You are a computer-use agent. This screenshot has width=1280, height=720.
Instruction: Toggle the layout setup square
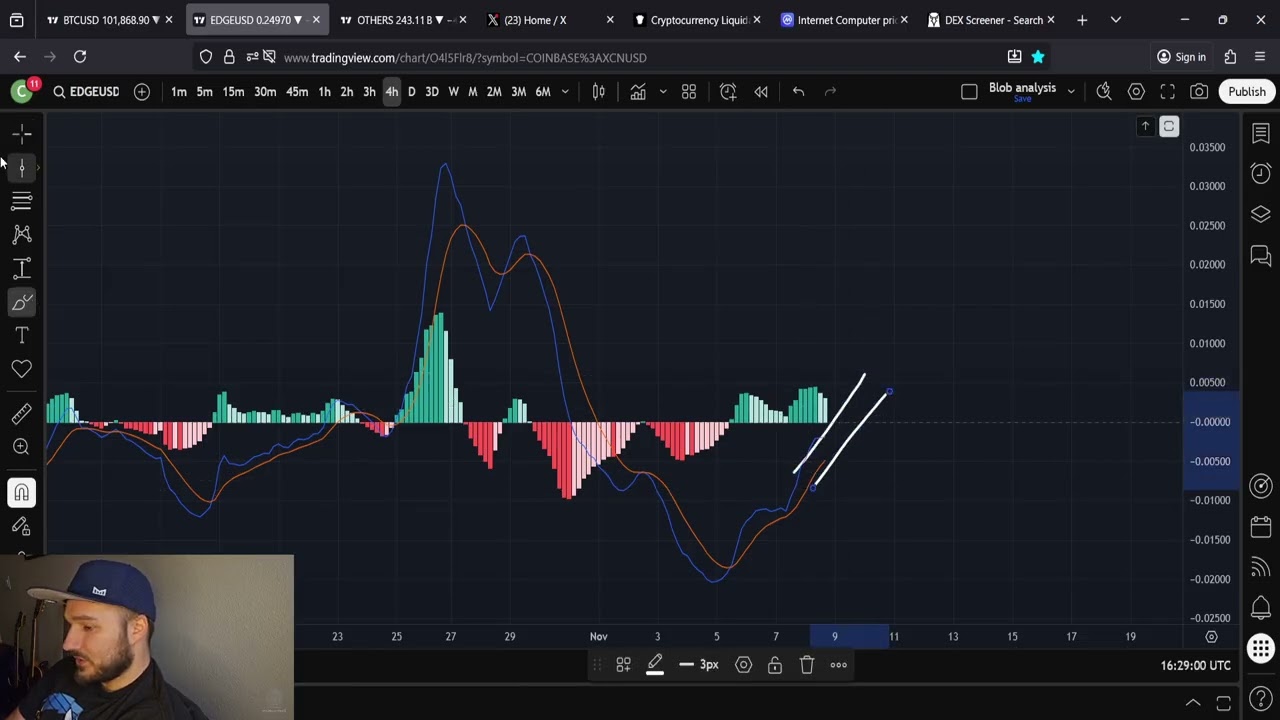pyautogui.click(x=969, y=92)
